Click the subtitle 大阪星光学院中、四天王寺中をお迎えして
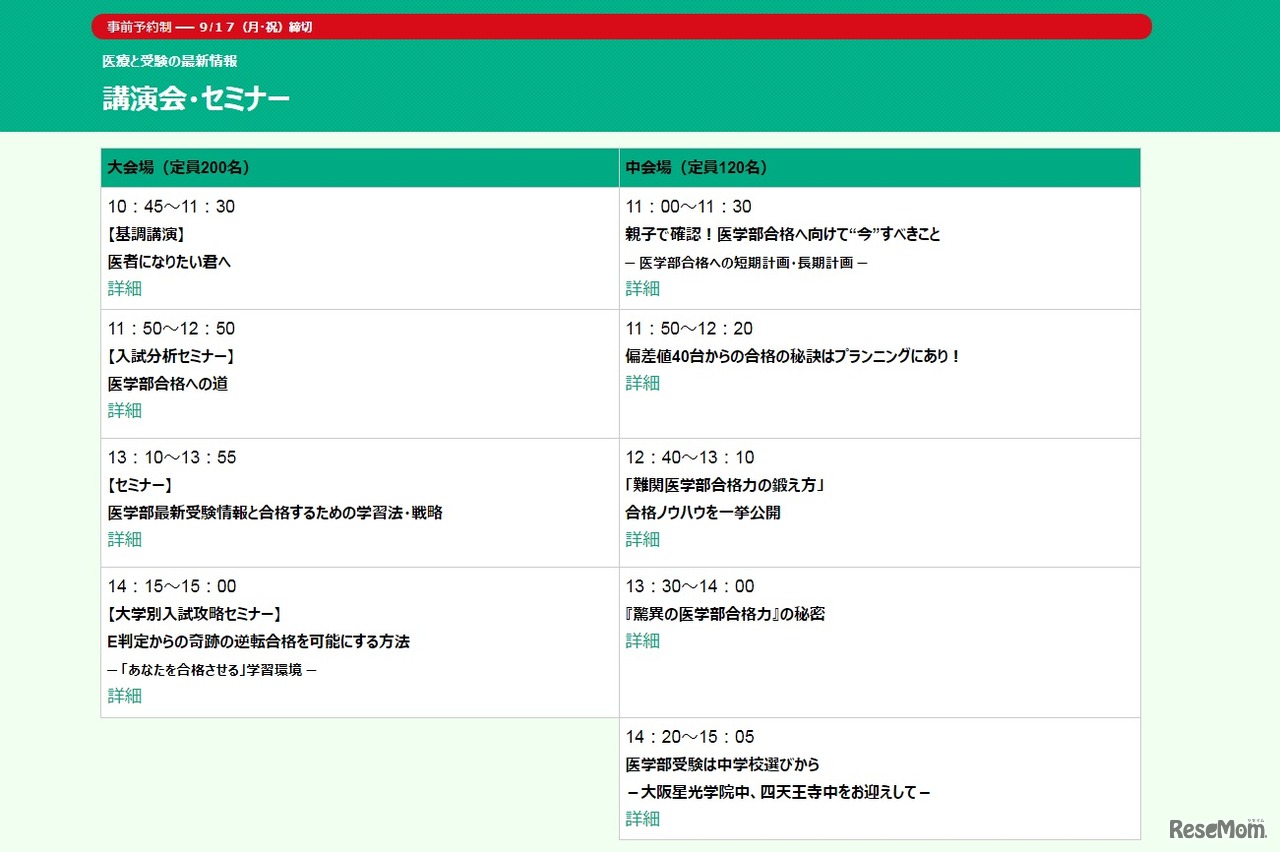Viewport: 1280px width, 852px height. pyautogui.click(x=780, y=793)
